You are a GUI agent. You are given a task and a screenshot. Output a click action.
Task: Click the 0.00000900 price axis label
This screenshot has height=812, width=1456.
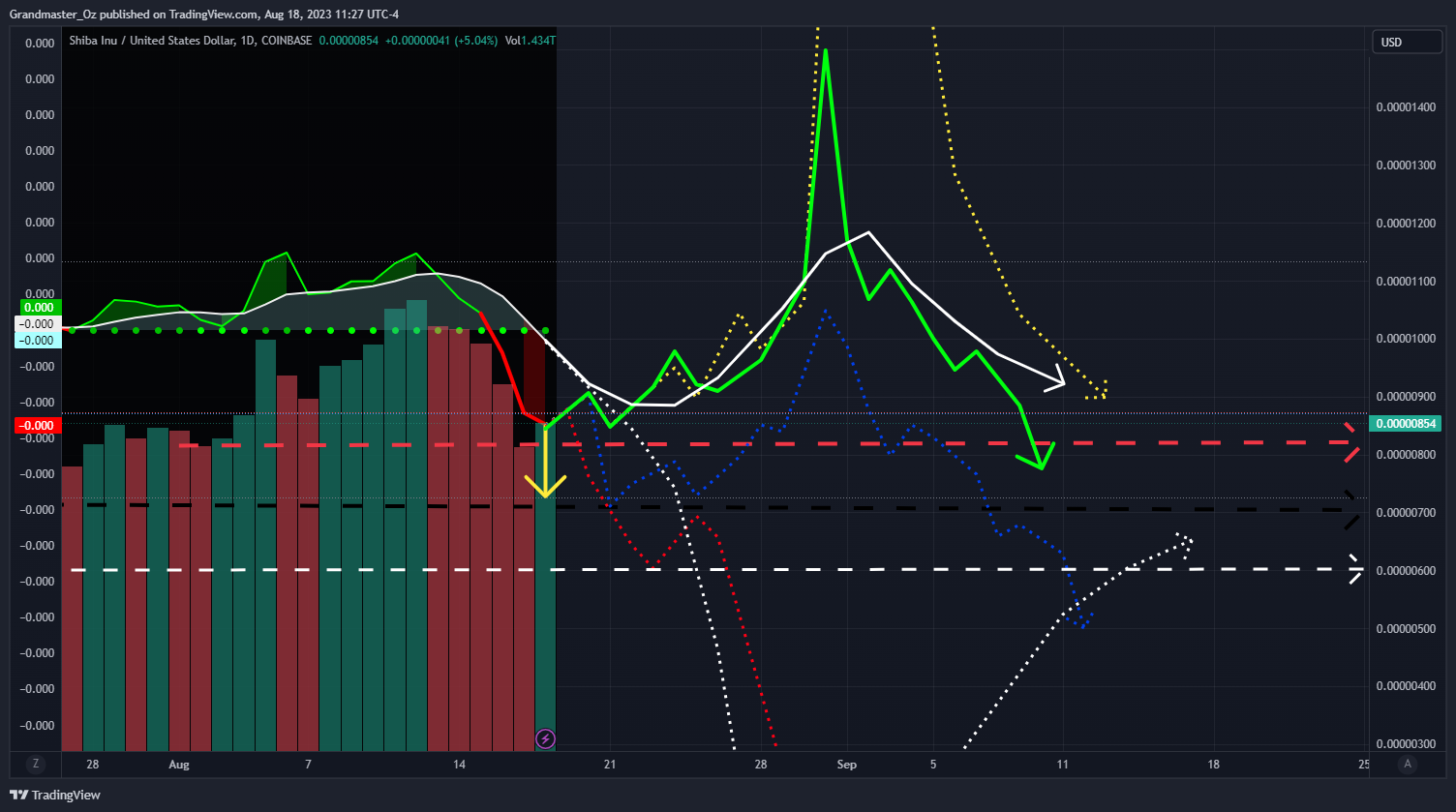point(1406,397)
